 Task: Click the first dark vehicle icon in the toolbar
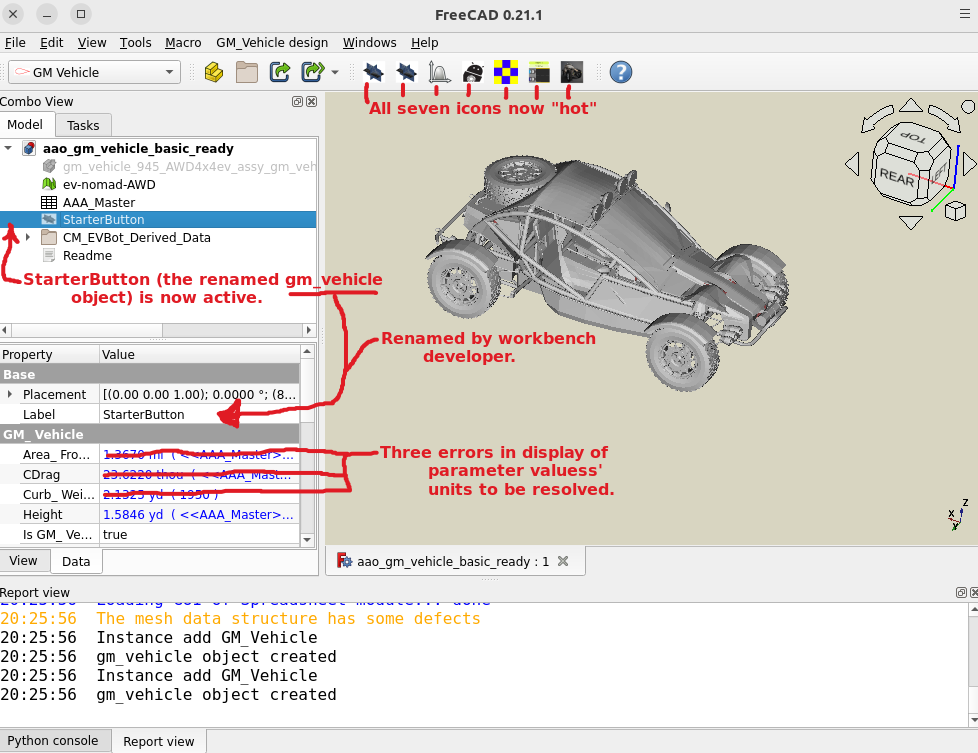(x=374, y=72)
